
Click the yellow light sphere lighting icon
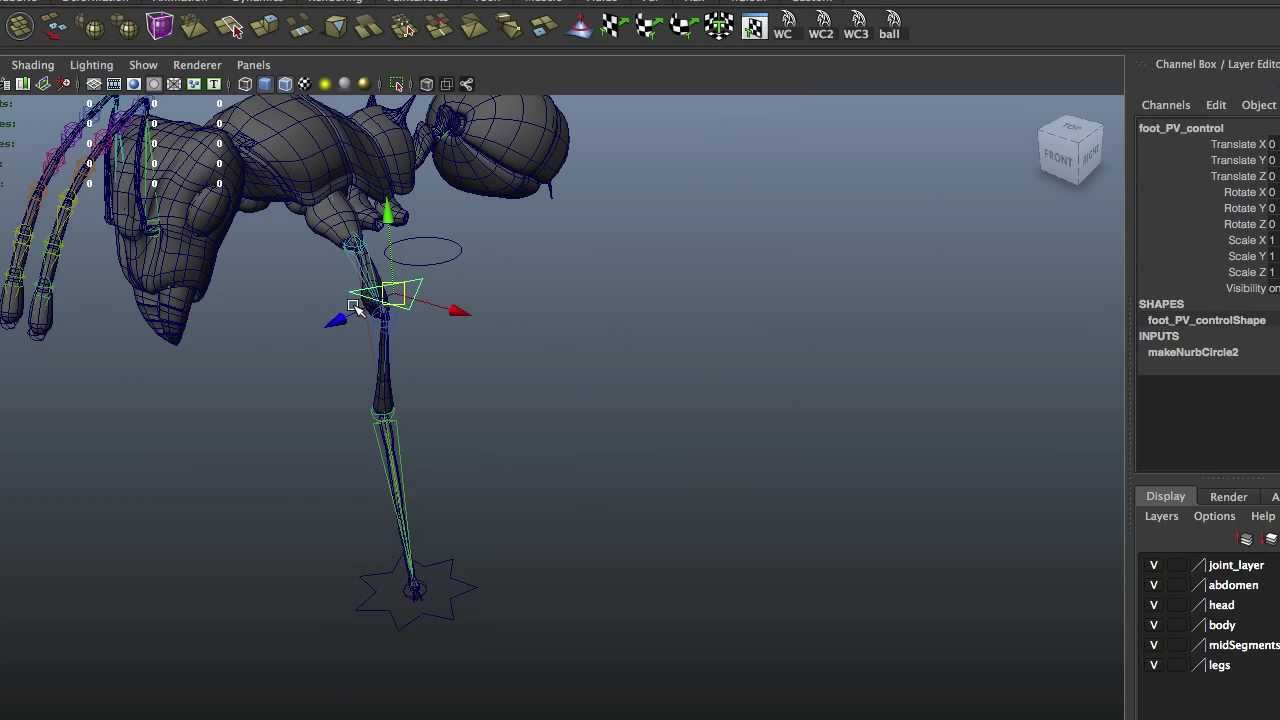pos(325,84)
